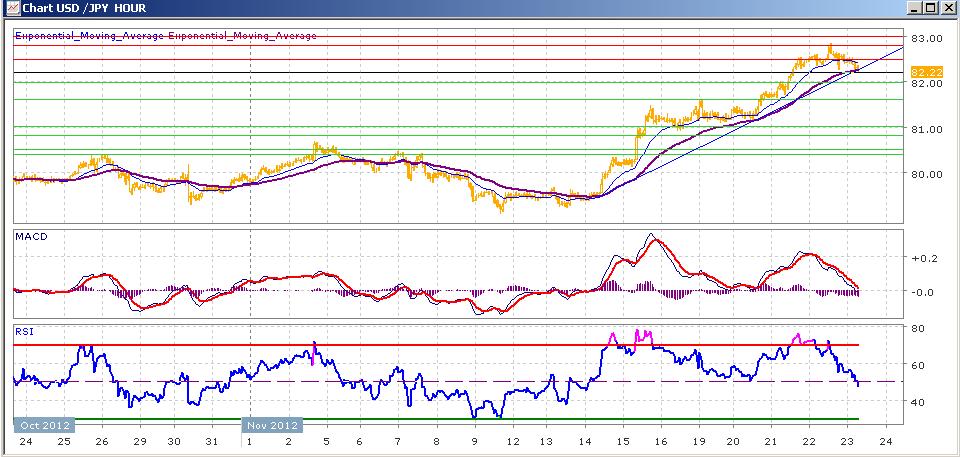
Task: Click the -0.0 MACD axis value
Action: (x=923, y=292)
